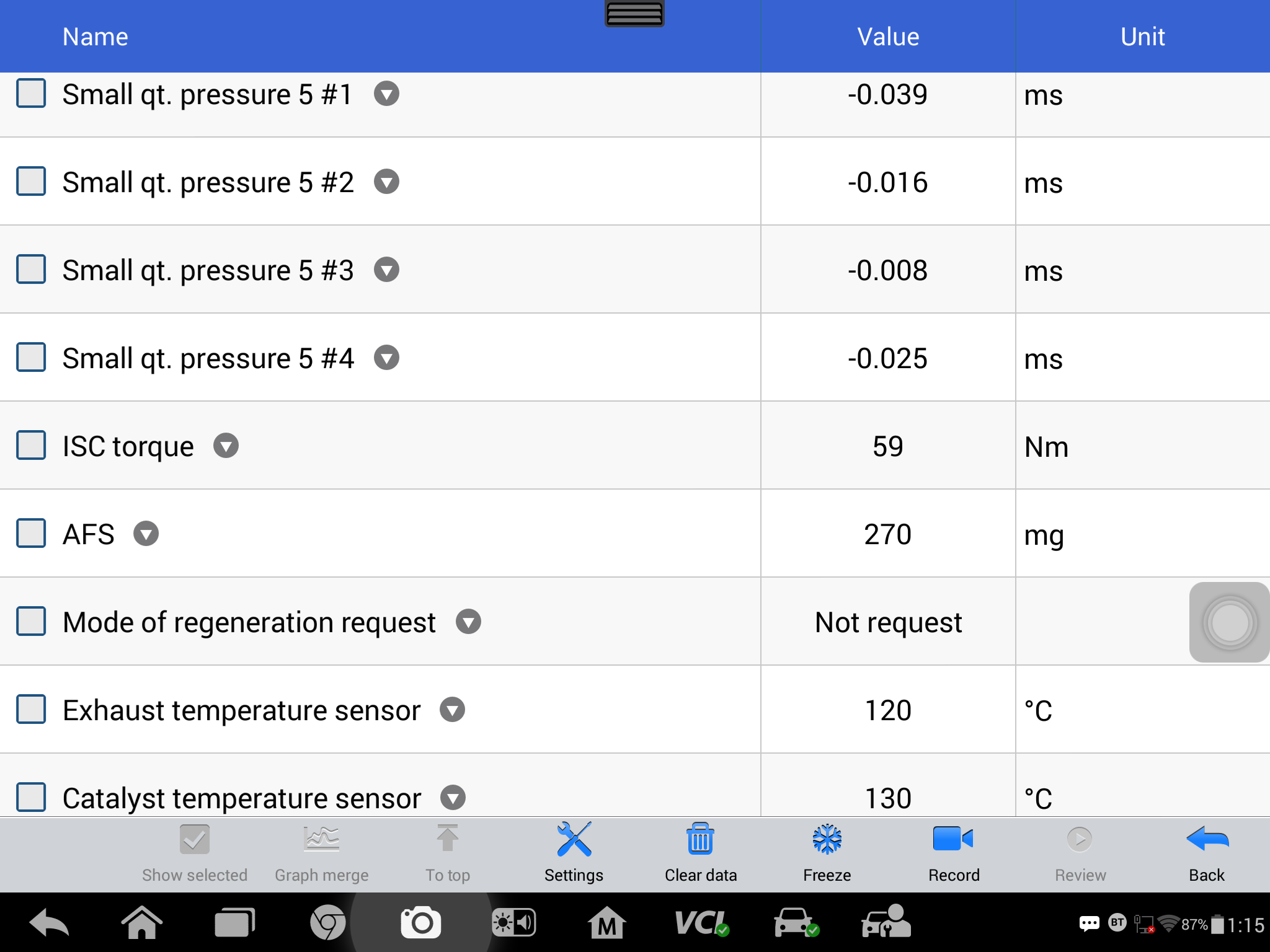1270x952 pixels.
Task: Expand Small qt. pressure 5 #1 dropdown arrow
Action: tap(386, 94)
